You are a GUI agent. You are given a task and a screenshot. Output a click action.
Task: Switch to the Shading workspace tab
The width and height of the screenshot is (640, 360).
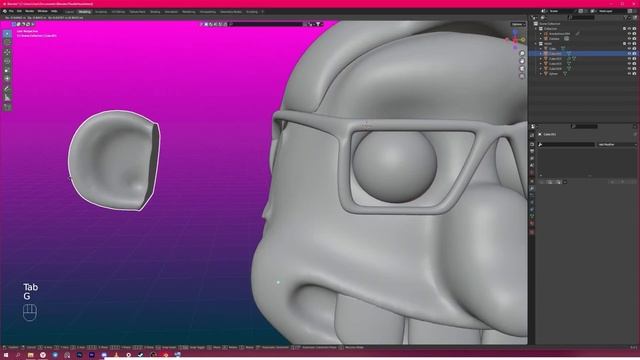coord(155,12)
